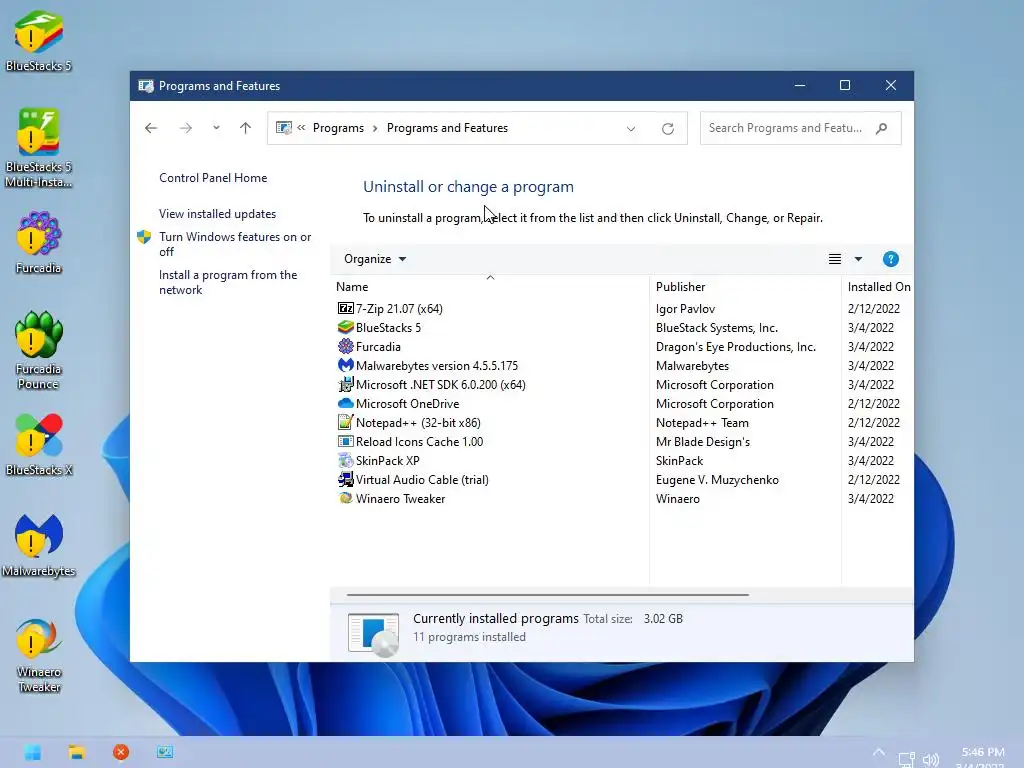Open Furcadia Pounce desktop icon

[x=39, y=350]
